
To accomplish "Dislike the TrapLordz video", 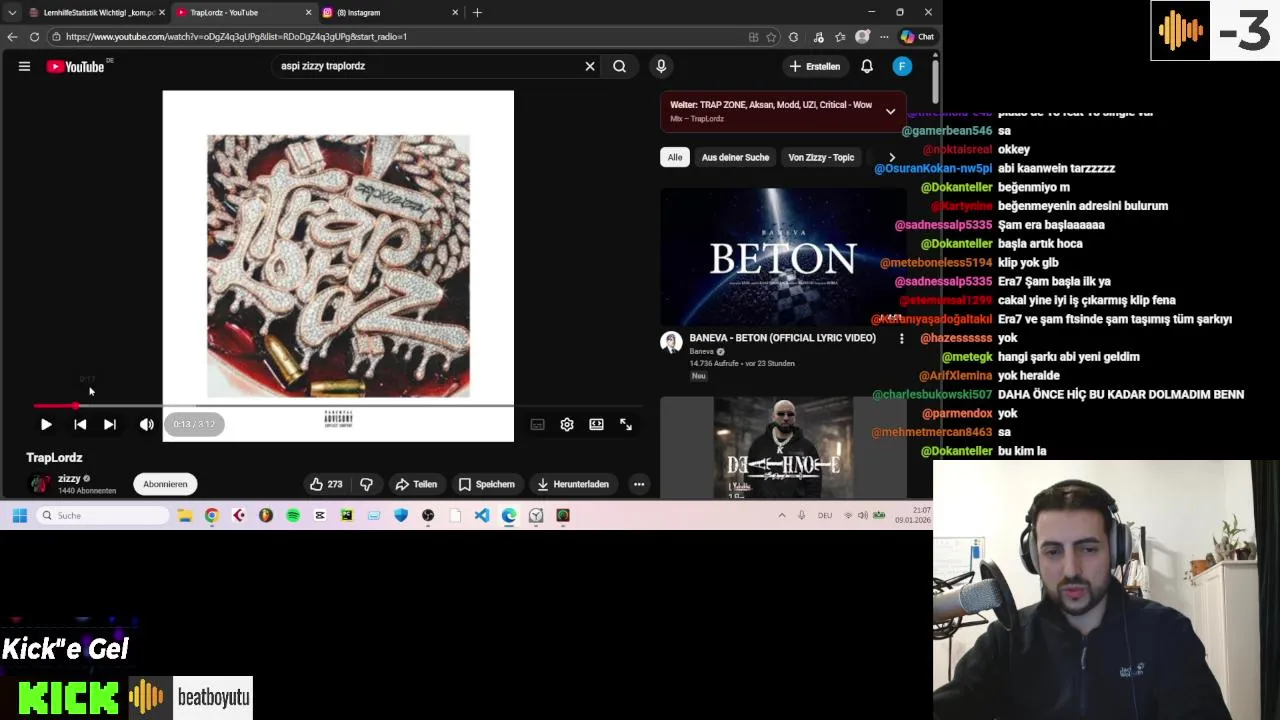I will [x=366, y=484].
